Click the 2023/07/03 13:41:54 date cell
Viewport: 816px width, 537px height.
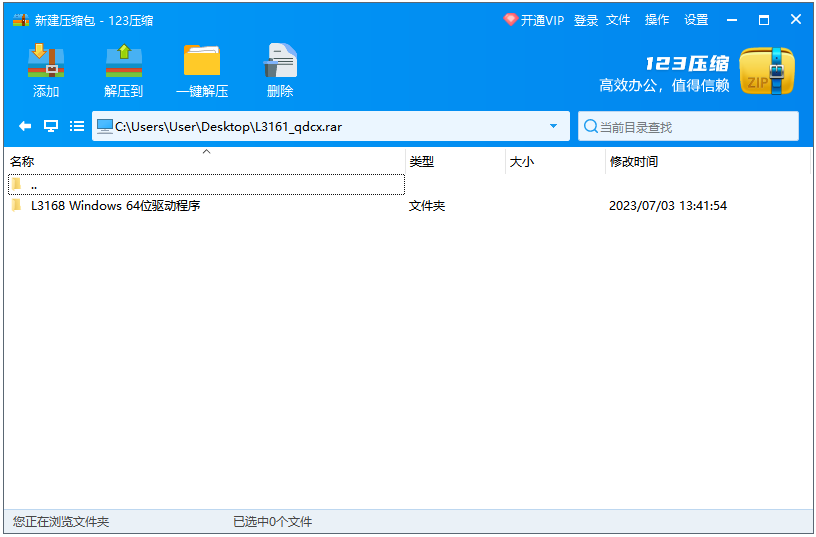coord(668,206)
